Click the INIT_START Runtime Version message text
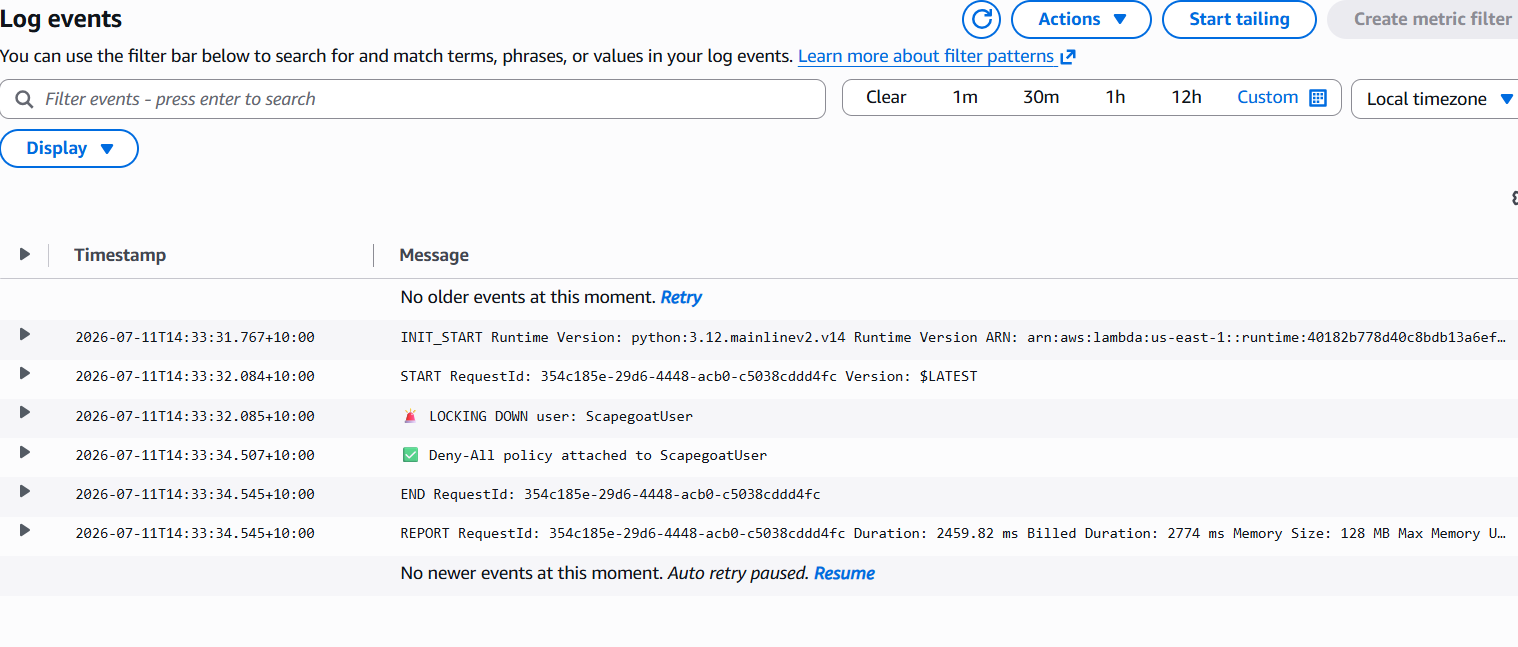The height and width of the screenshot is (647, 1518). (x=953, y=338)
